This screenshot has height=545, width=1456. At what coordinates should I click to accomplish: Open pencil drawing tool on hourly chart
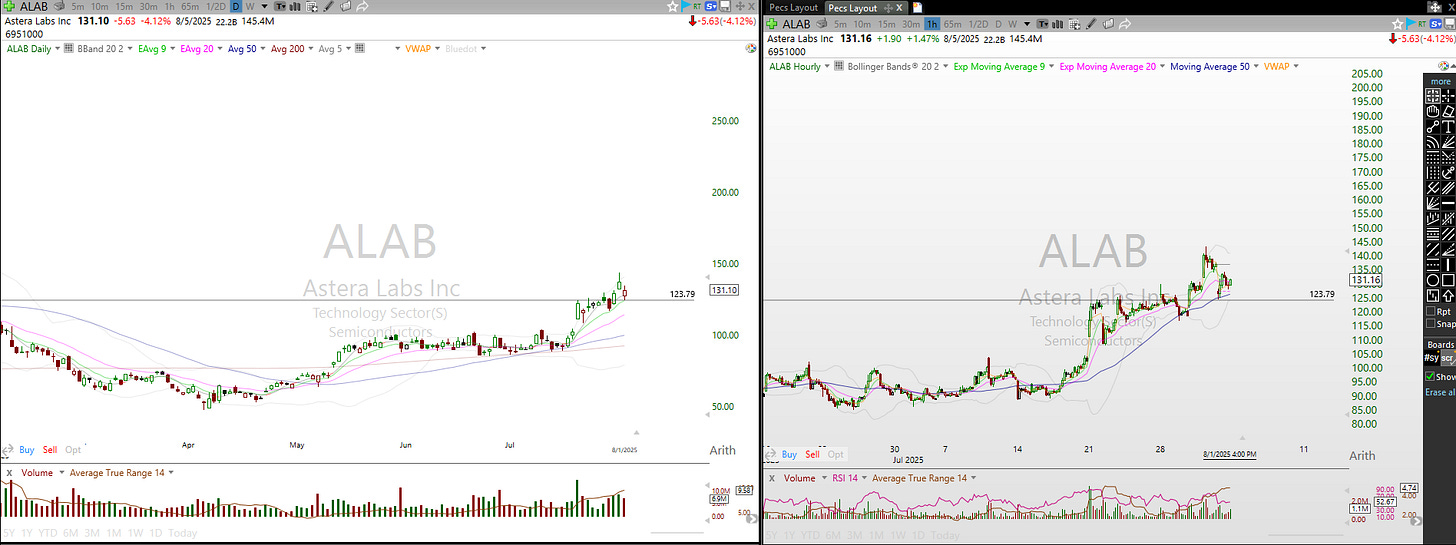[x=1091, y=24]
